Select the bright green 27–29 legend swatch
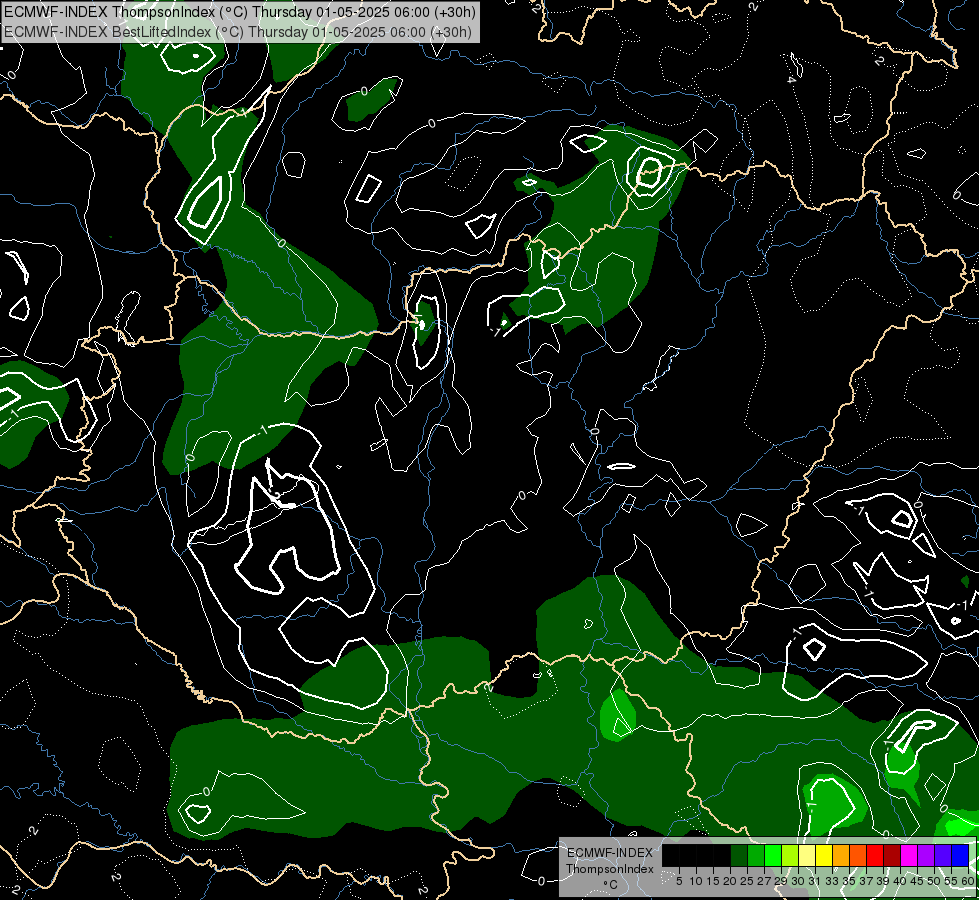979x900 pixels. pos(773,855)
